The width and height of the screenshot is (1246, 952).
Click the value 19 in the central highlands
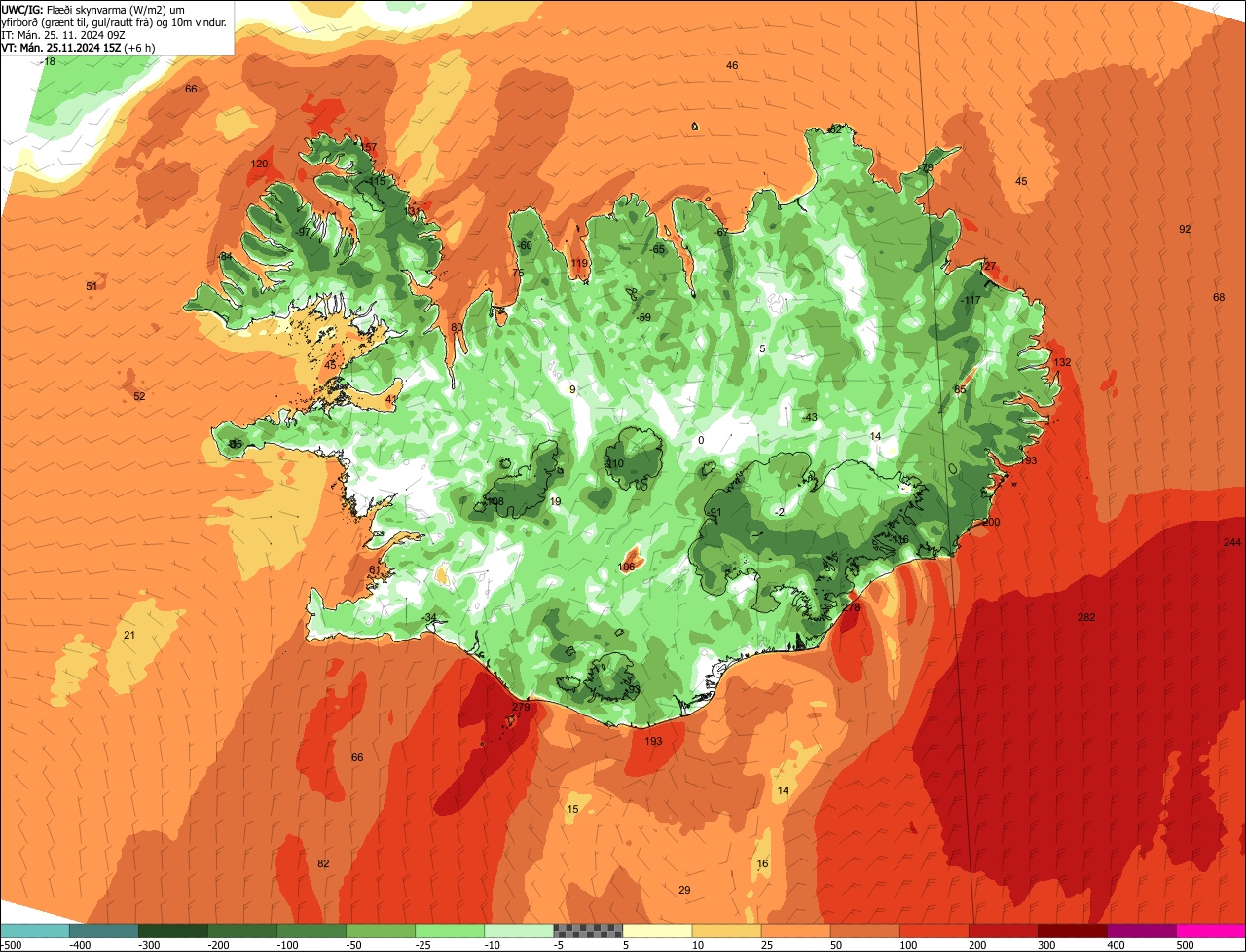pos(556,502)
